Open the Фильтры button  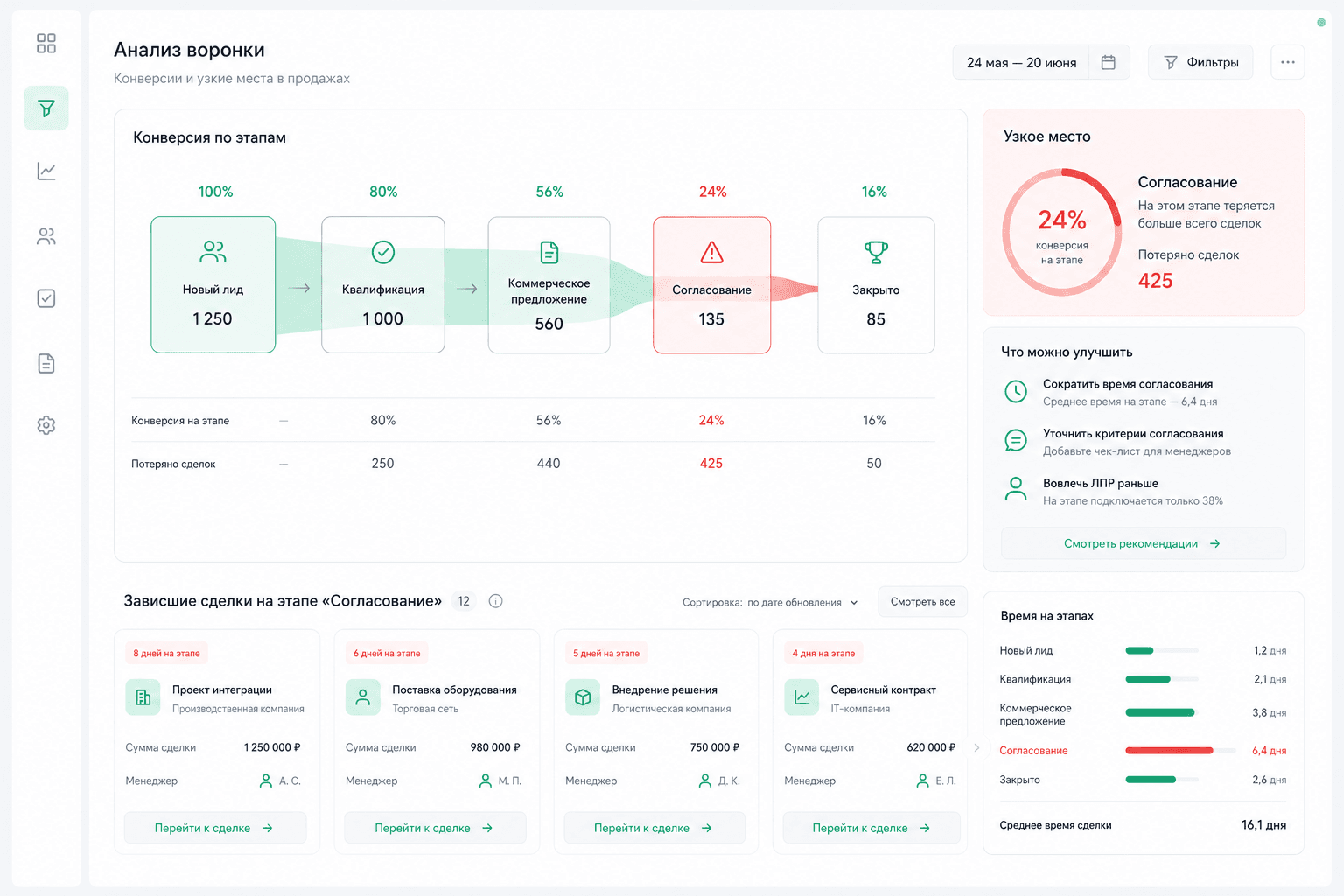click(1200, 62)
